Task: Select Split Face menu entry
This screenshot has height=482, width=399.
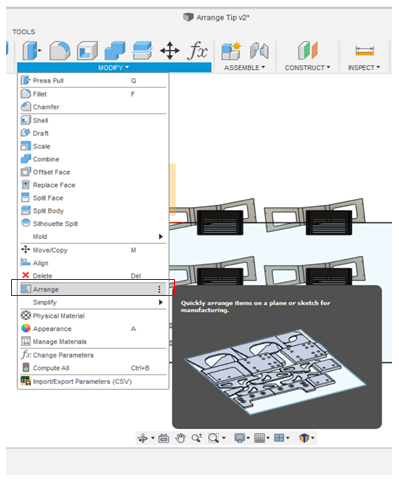Action: [93, 198]
